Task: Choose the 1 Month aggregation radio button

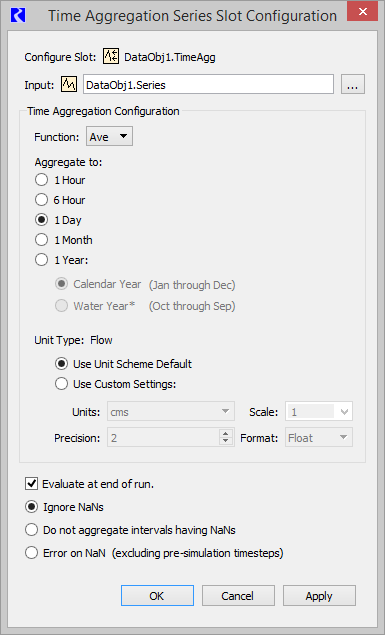Action: point(41,240)
